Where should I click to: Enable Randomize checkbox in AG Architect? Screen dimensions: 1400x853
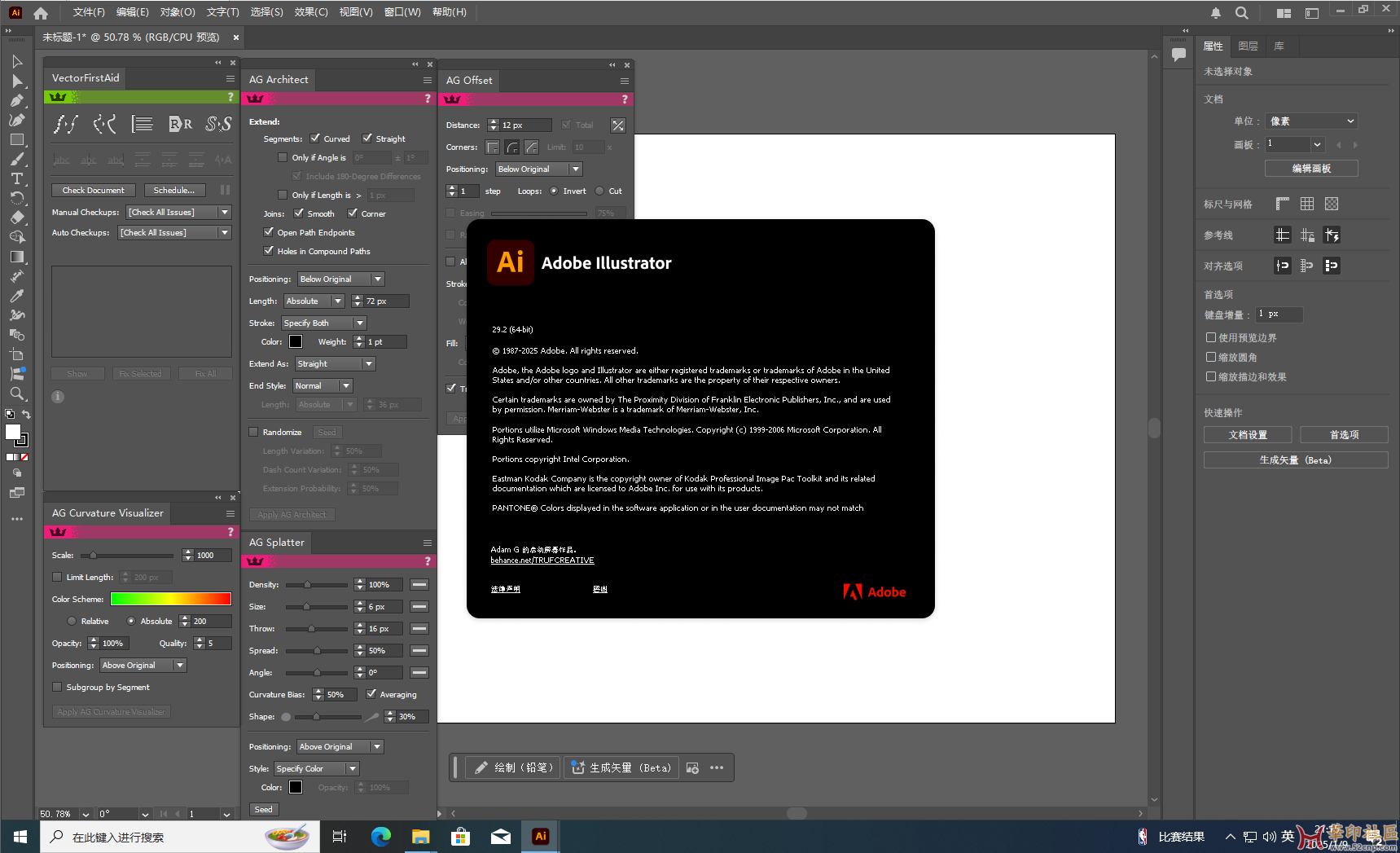253,432
